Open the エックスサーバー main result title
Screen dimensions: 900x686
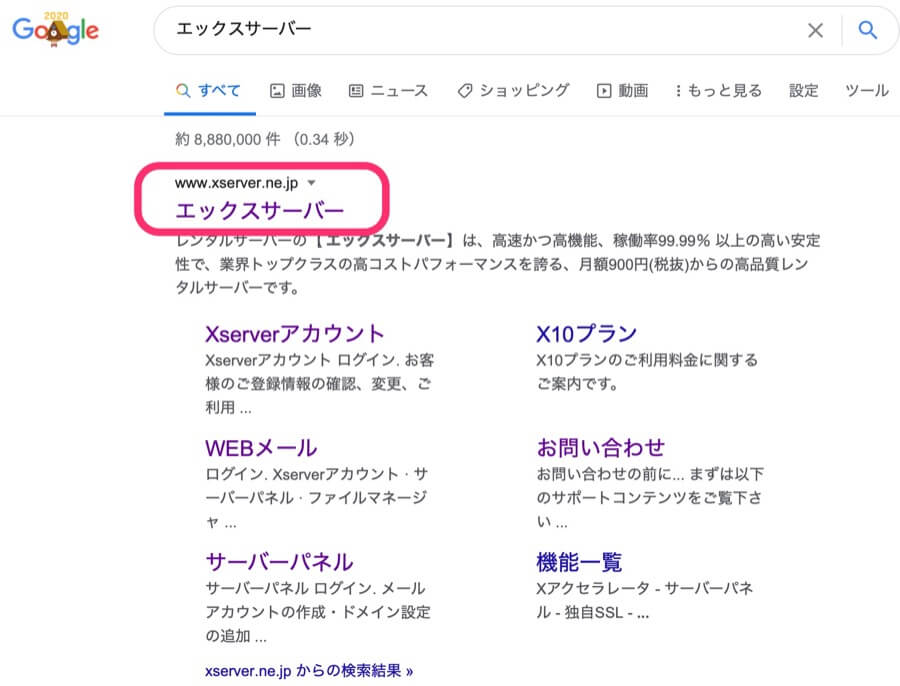pyautogui.click(x=259, y=211)
